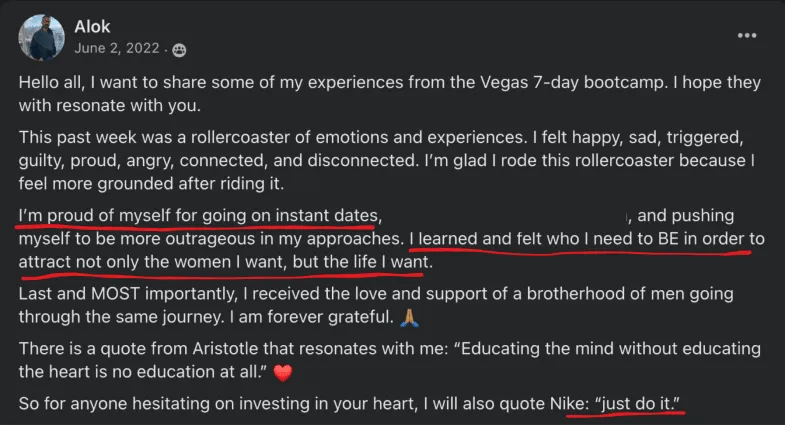Click the word Nike in the last line
The width and height of the screenshot is (785, 425).
[x=569, y=403]
